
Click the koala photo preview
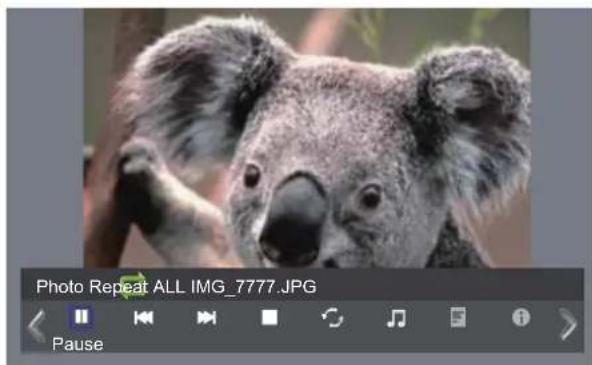click(x=307, y=138)
